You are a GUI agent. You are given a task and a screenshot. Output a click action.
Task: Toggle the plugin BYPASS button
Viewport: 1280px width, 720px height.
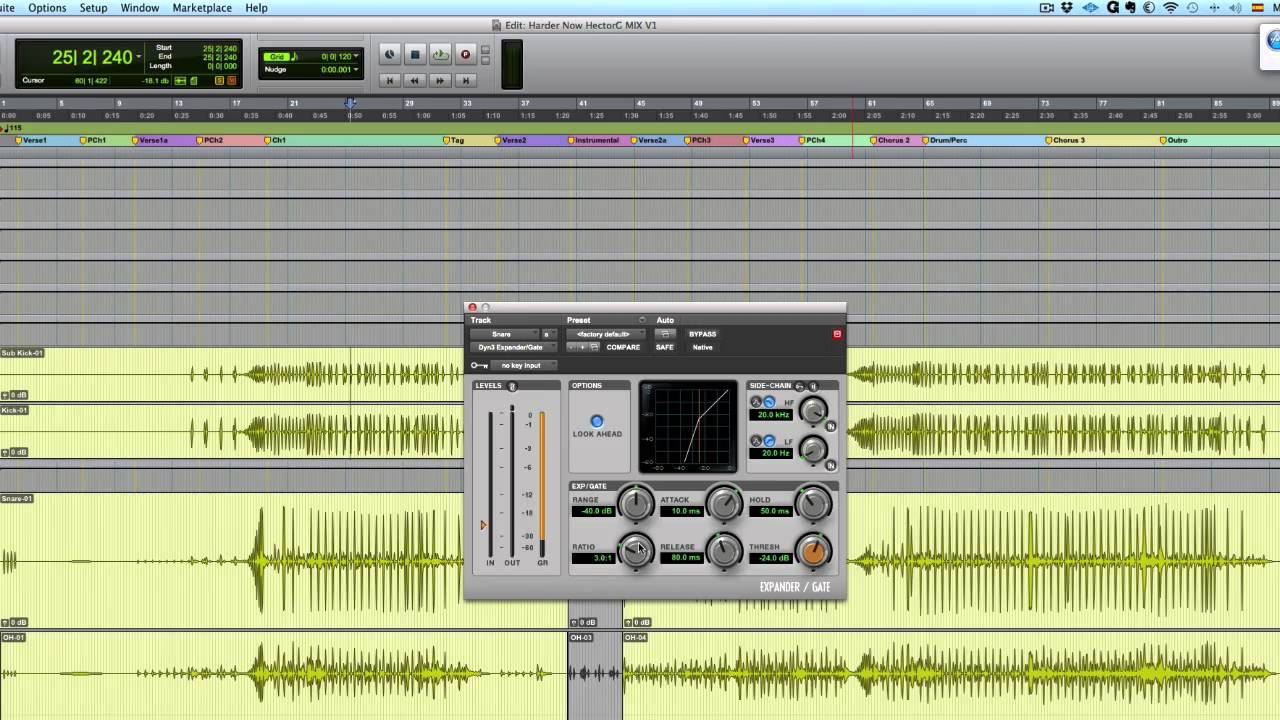point(702,334)
